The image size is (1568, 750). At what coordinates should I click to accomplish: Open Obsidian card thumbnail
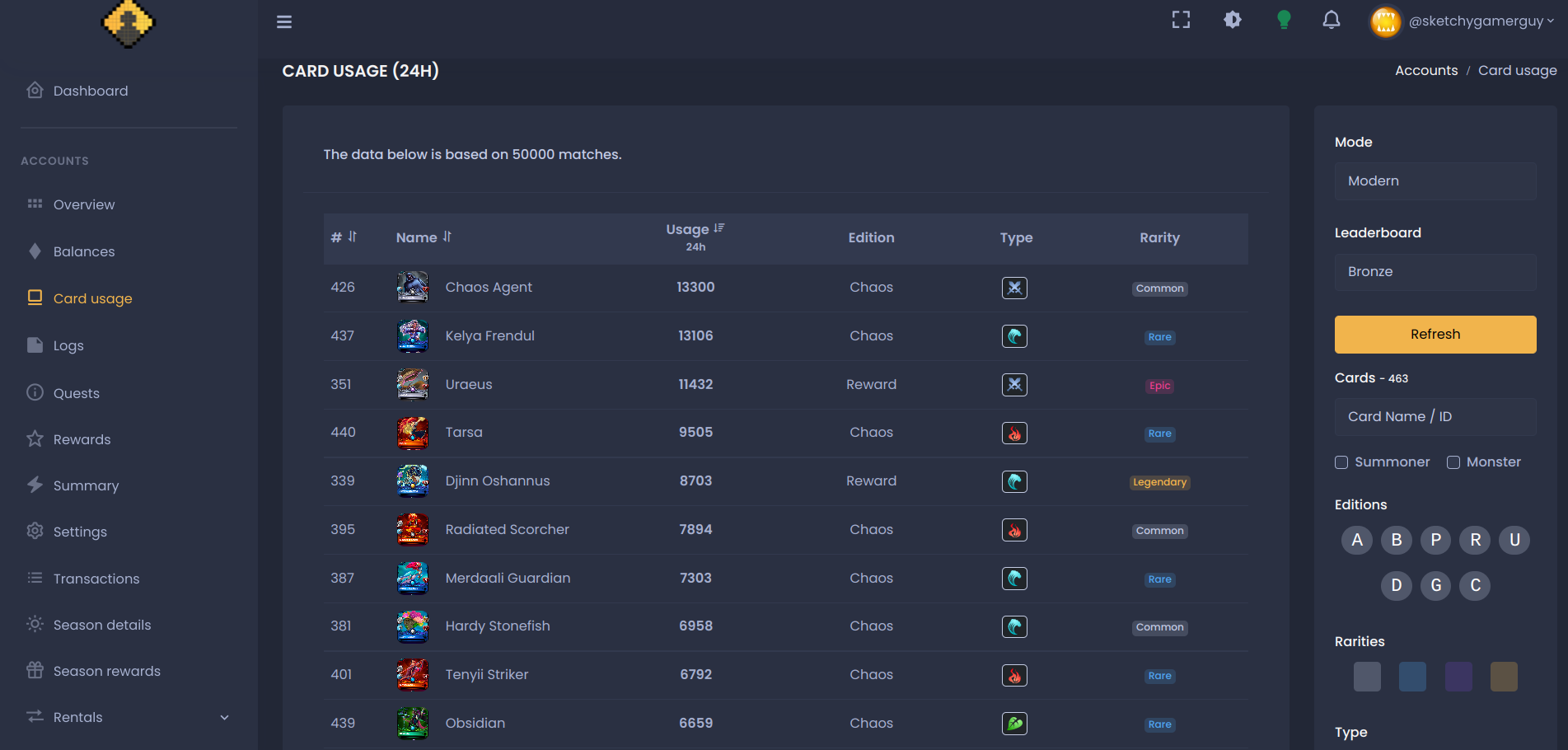(413, 724)
